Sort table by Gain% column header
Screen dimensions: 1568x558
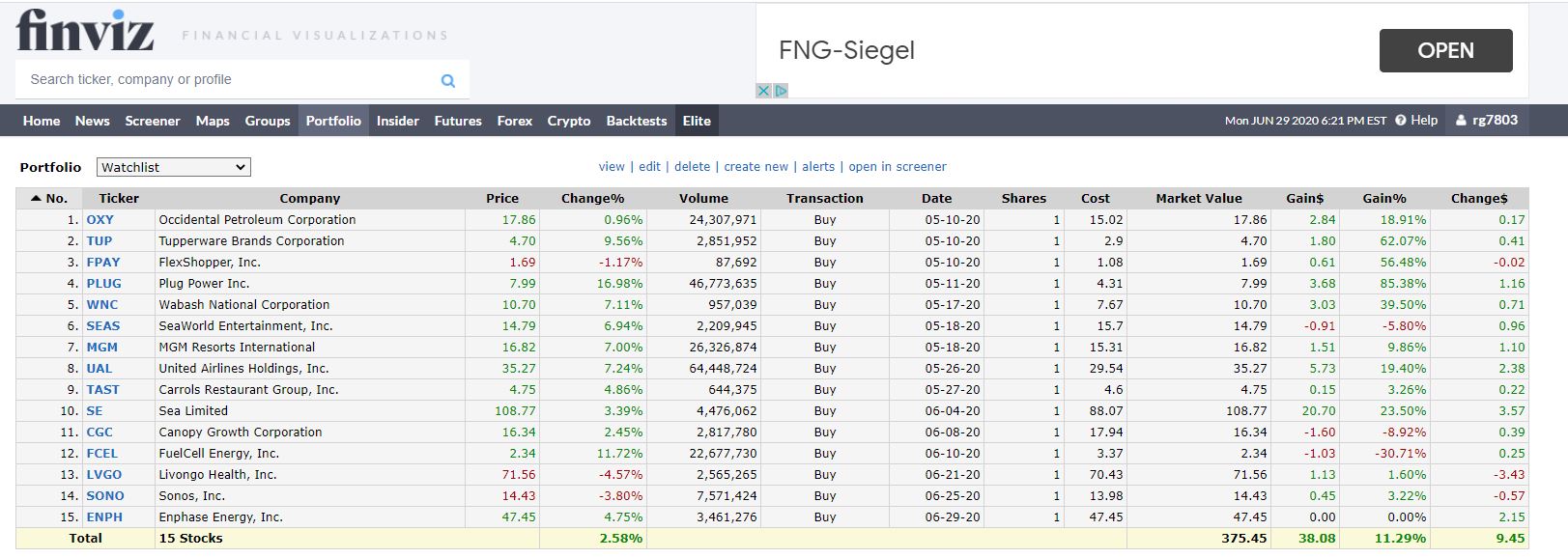pyautogui.click(x=1383, y=198)
